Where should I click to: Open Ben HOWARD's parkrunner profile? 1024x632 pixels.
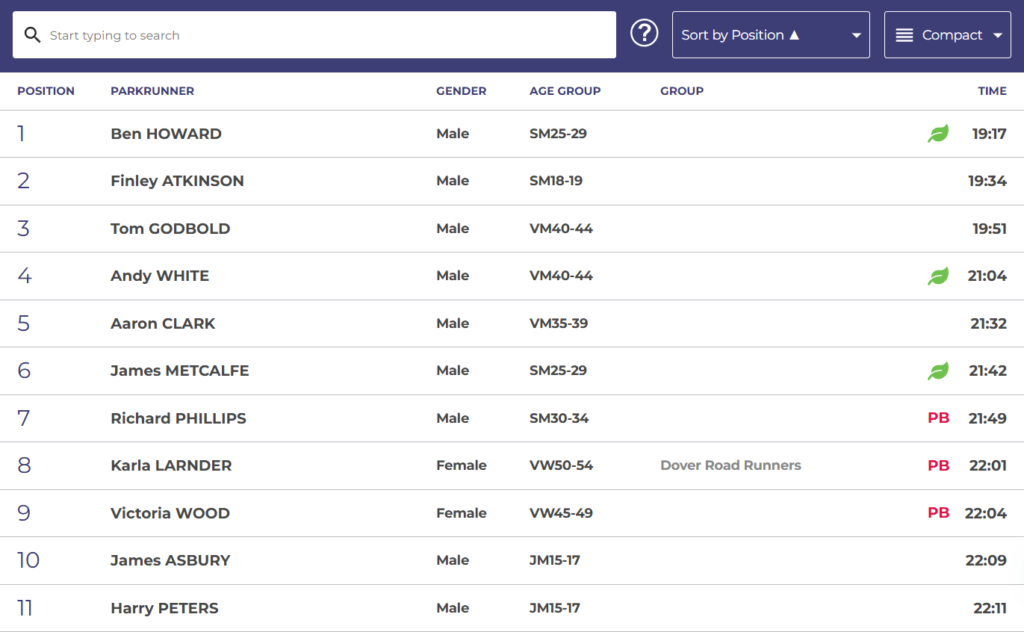coord(166,134)
